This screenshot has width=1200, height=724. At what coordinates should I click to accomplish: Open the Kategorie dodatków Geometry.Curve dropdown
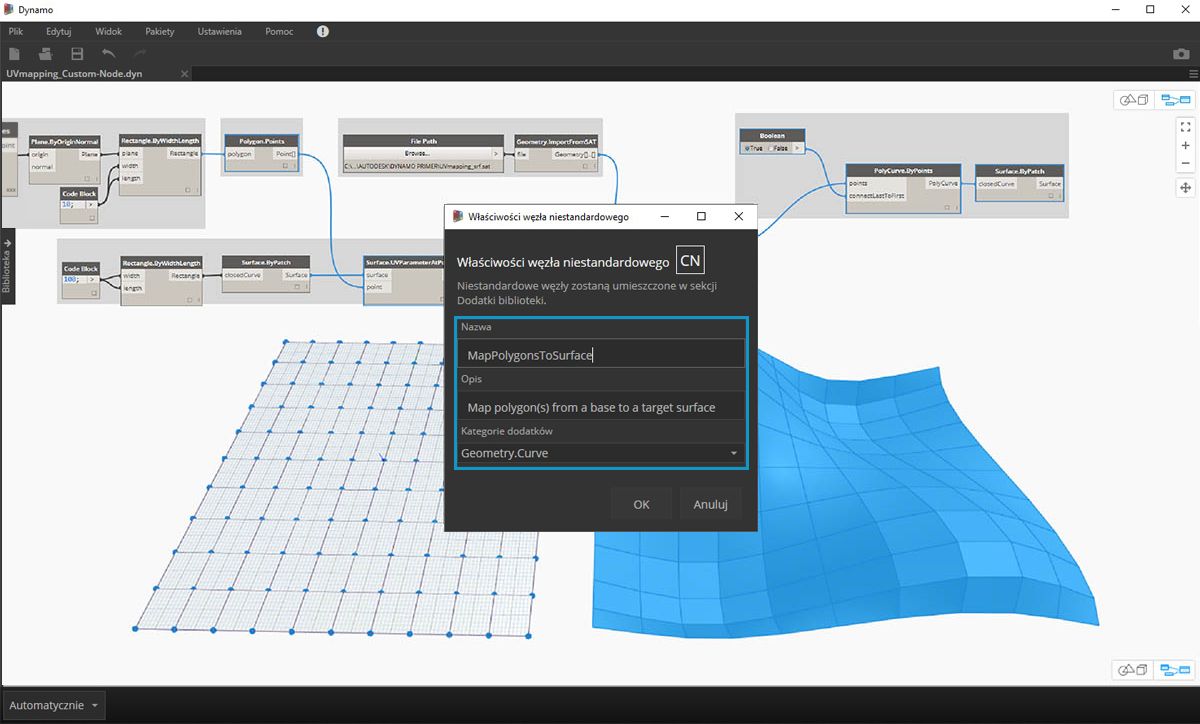[600, 453]
